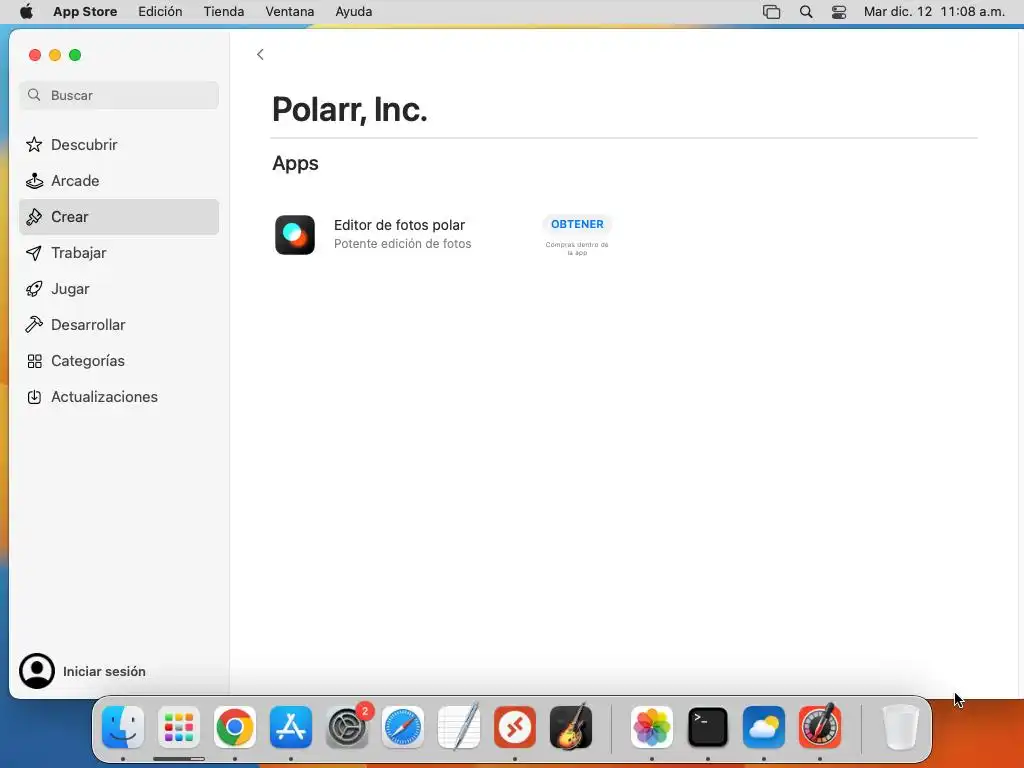Open the Desarrollar hammer icon
The width and height of the screenshot is (1024, 768).
tap(34, 325)
